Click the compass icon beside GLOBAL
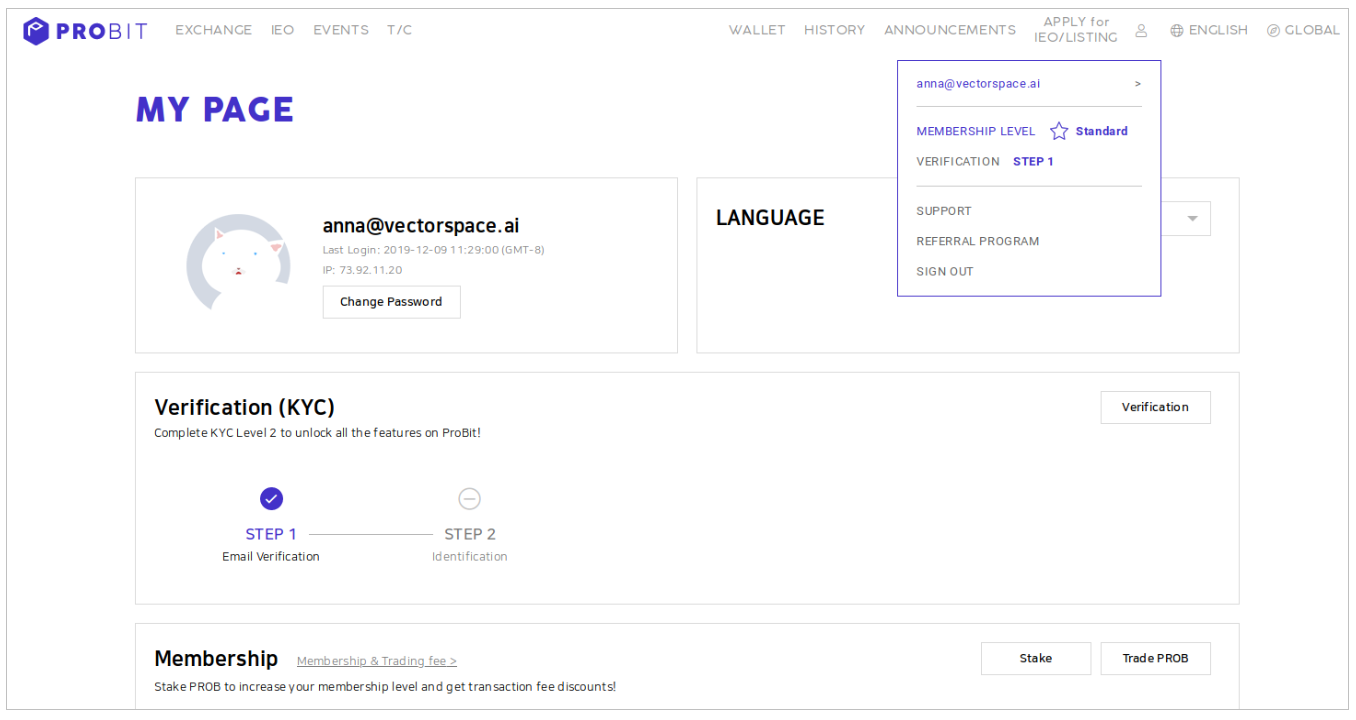The image size is (1356, 720). (x=1273, y=31)
